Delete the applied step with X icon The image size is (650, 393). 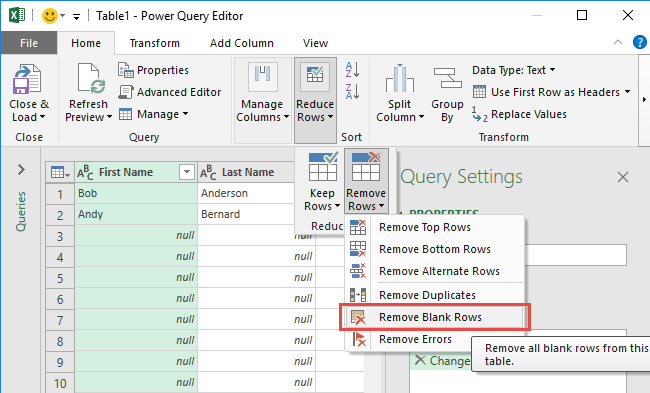click(420, 360)
